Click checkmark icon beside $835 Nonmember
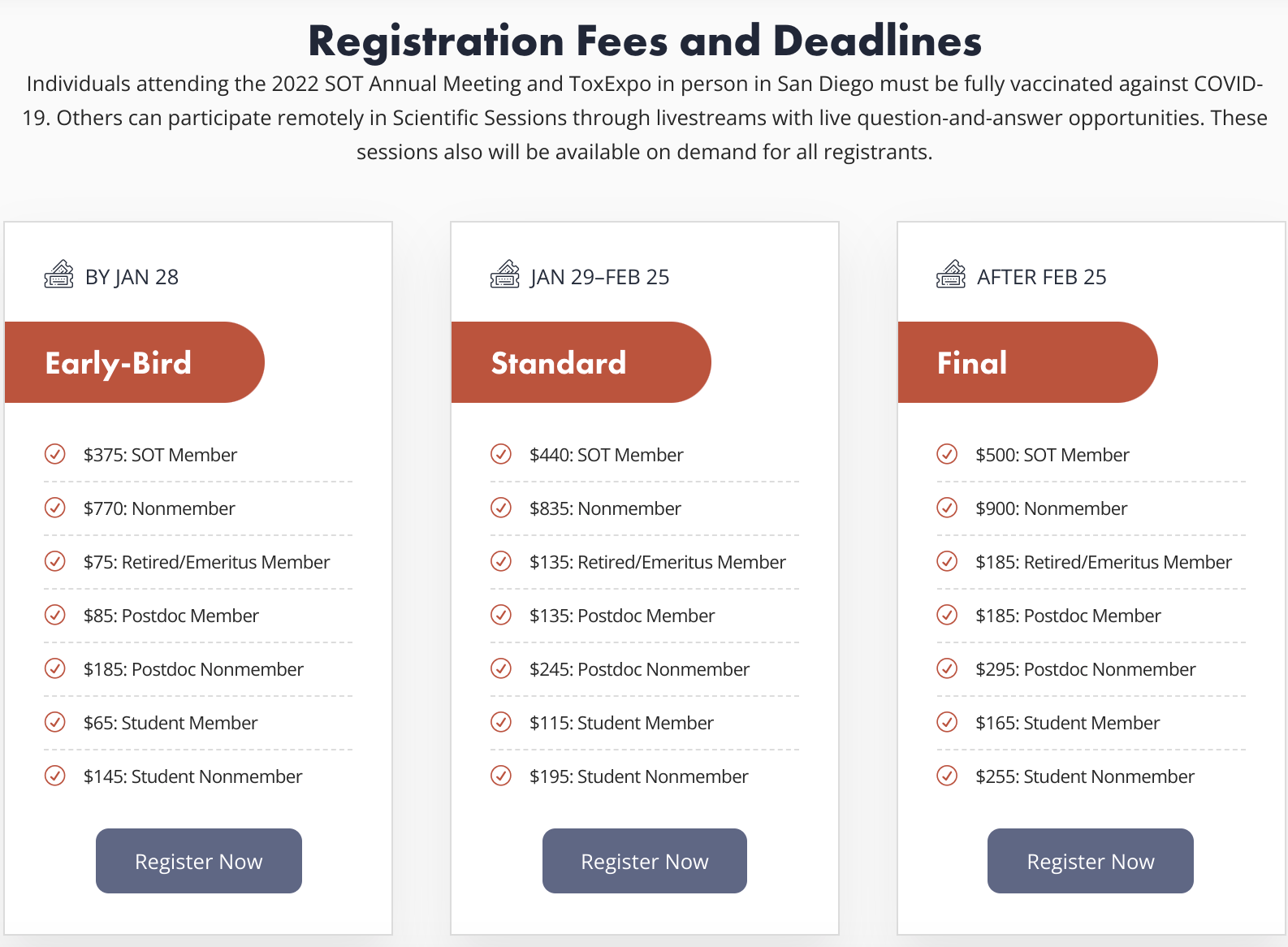This screenshot has width=1288, height=947. [501, 508]
